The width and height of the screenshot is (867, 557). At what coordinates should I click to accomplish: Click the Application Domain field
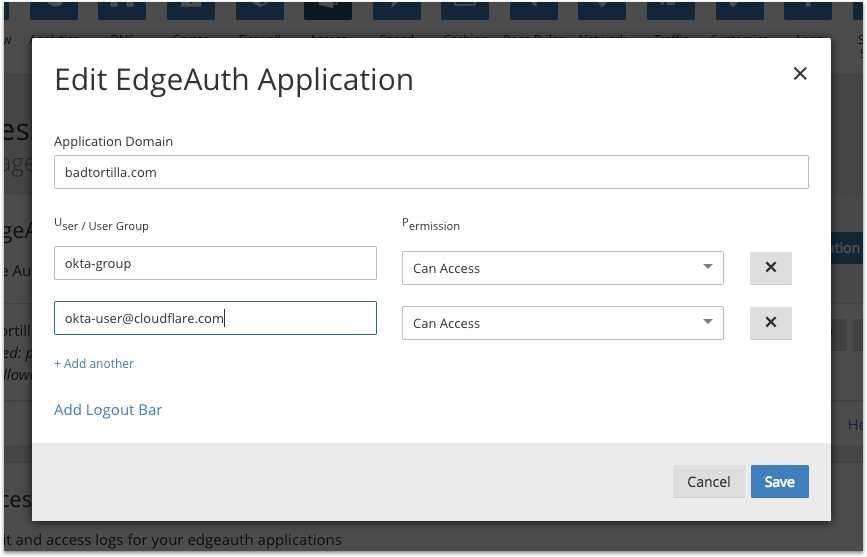(431, 172)
